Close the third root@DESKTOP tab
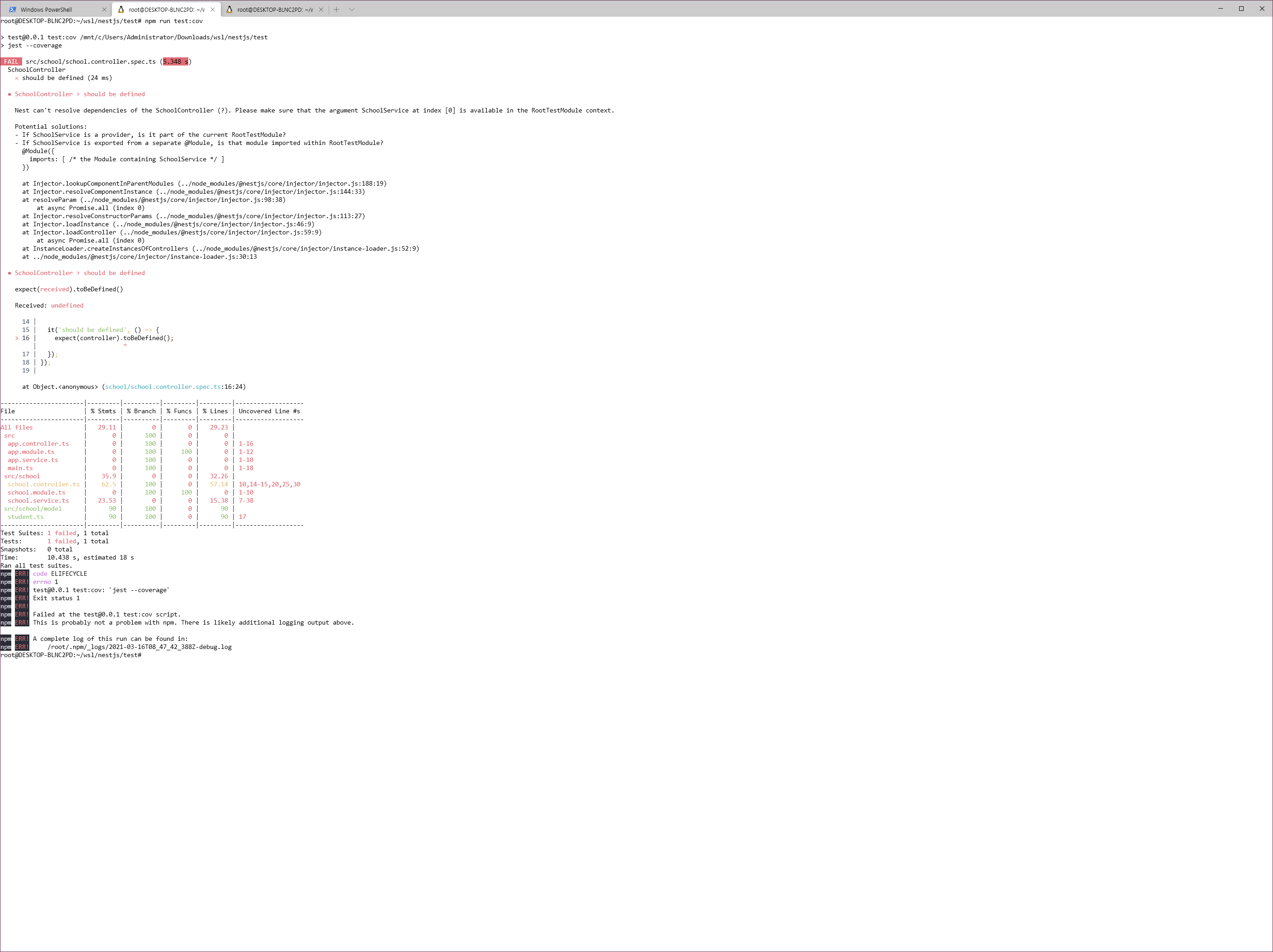 [321, 9]
